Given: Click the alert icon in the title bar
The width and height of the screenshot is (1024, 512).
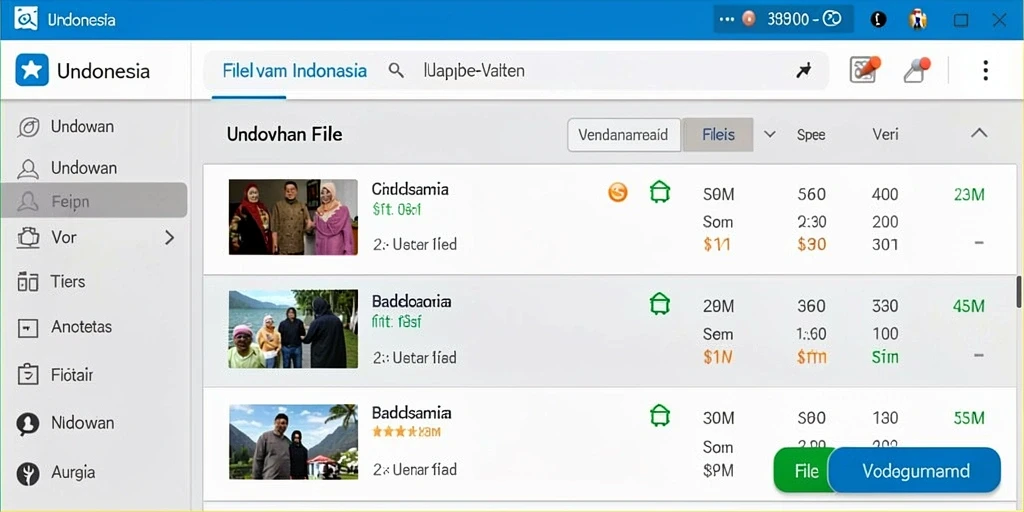Looking at the screenshot, I should click(878, 20).
